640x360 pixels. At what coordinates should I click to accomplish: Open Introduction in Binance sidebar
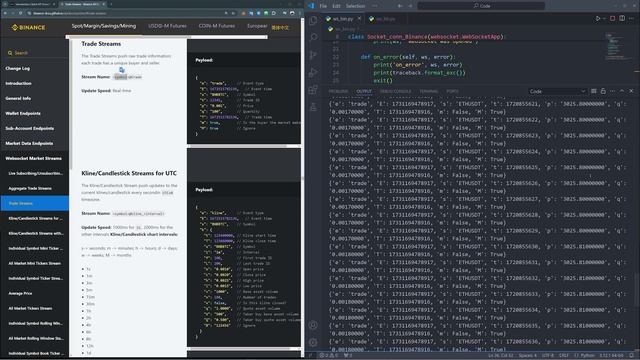18,83
